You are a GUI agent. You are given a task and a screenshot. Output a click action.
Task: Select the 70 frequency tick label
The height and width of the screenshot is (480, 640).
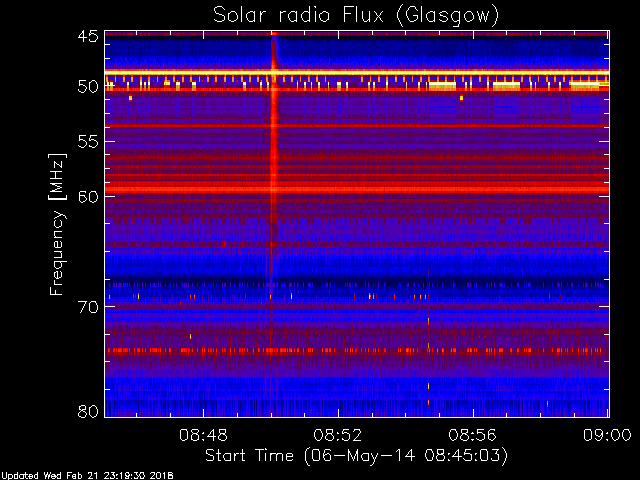coord(88,307)
